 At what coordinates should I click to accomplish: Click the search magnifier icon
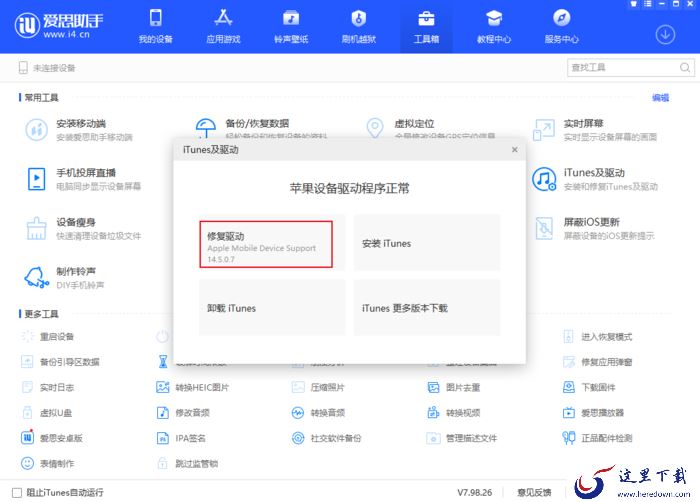coord(685,67)
